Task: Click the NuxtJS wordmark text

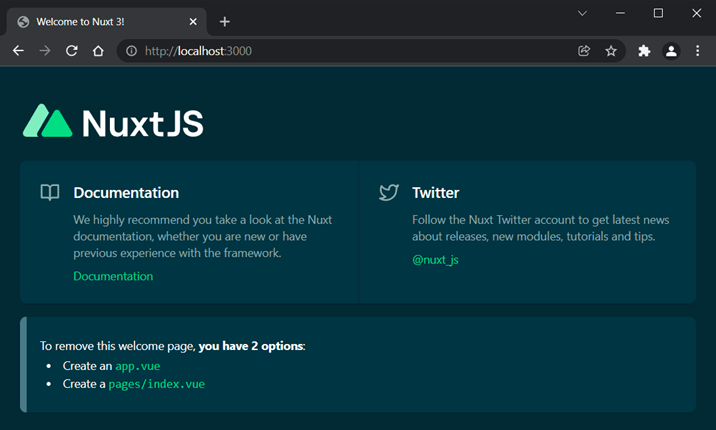Action: (142, 123)
